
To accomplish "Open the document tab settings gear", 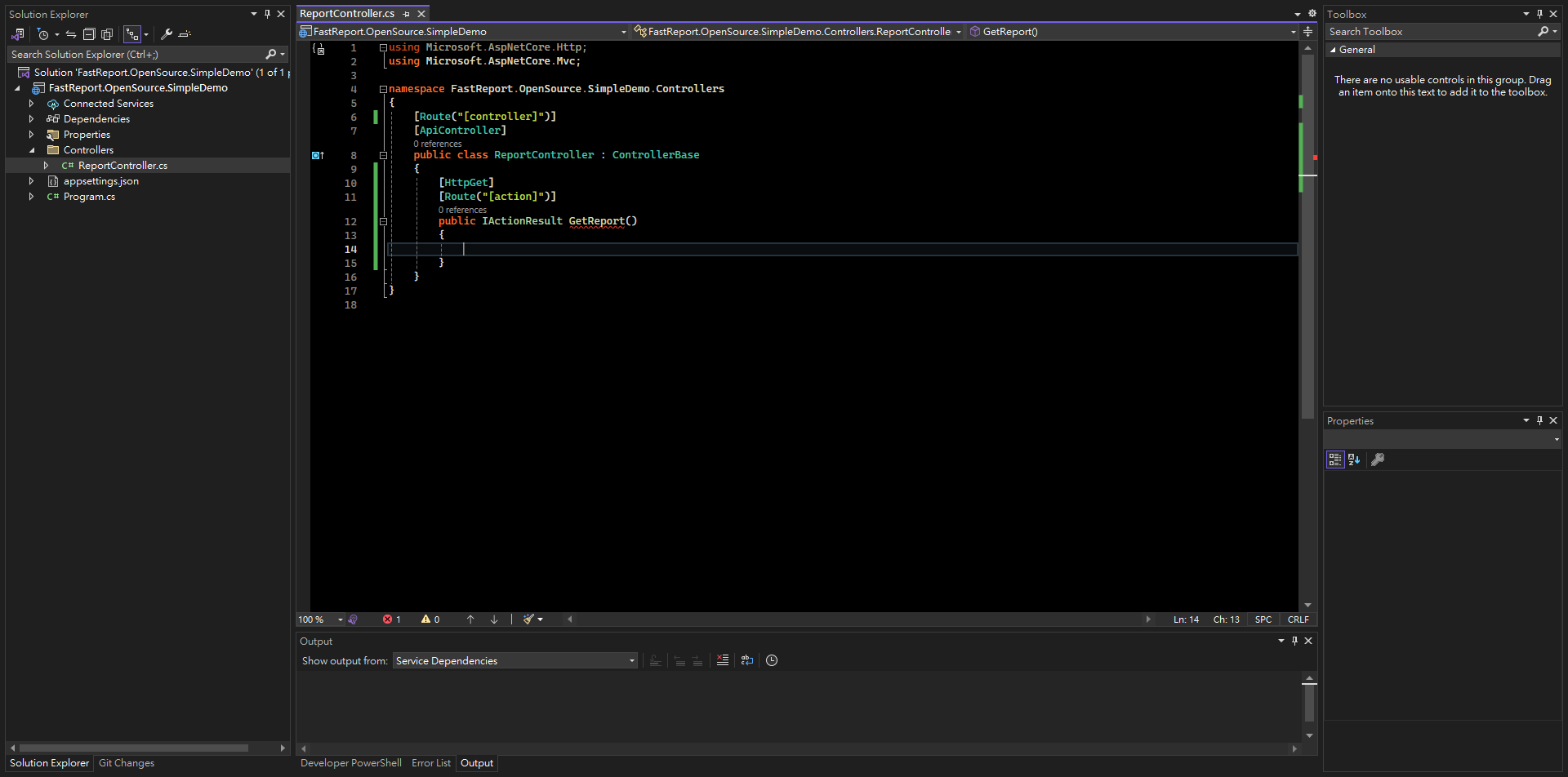I will (1312, 14).
